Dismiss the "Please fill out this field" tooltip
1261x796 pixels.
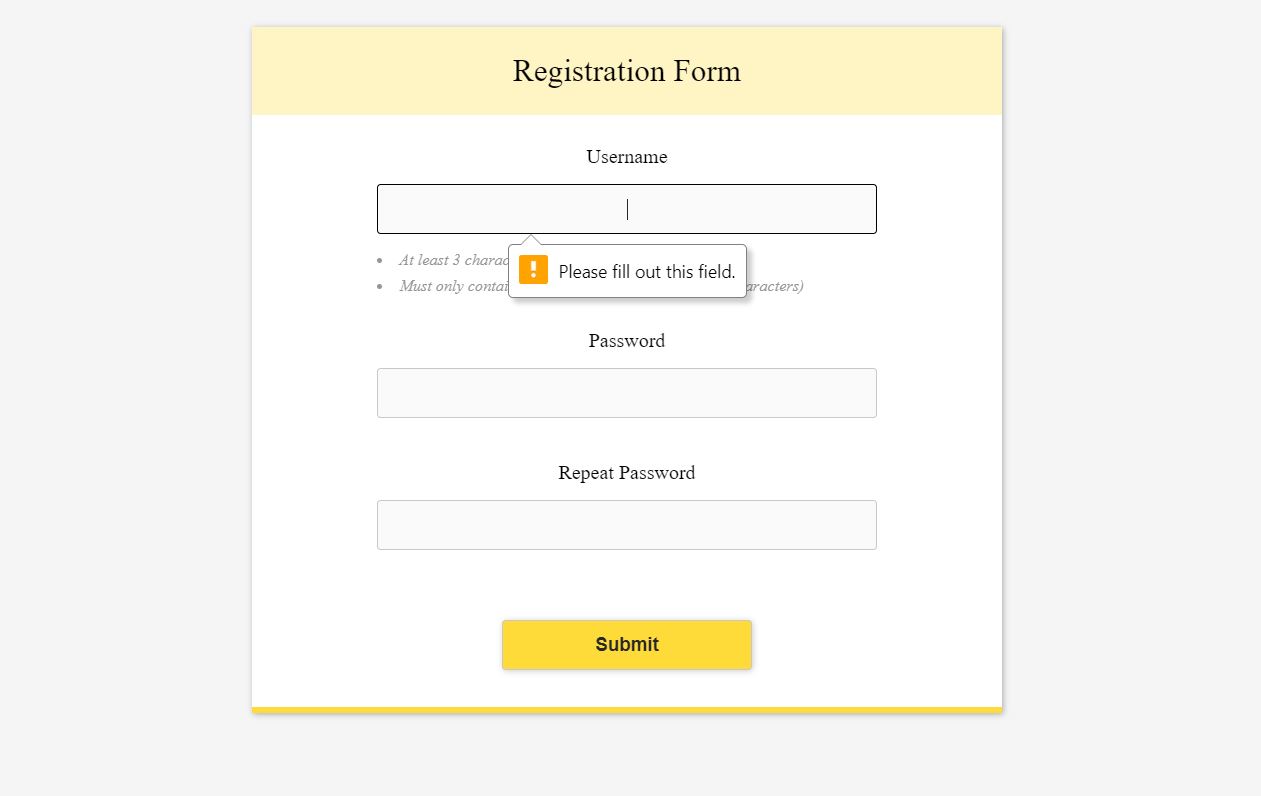[x=627, y=271]
